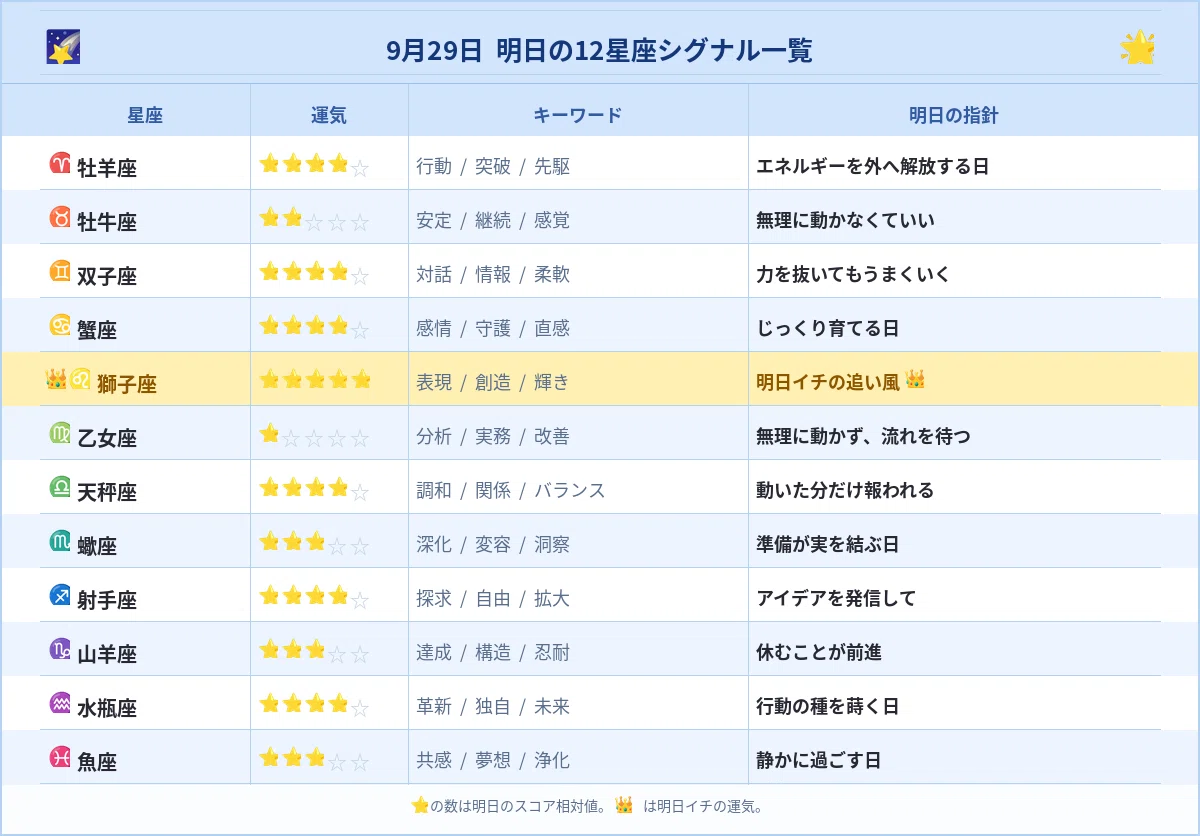This screenshot has width=1200, height=836.
Task: Select the 双子座 sign name
Action: (x=107, y=276)
